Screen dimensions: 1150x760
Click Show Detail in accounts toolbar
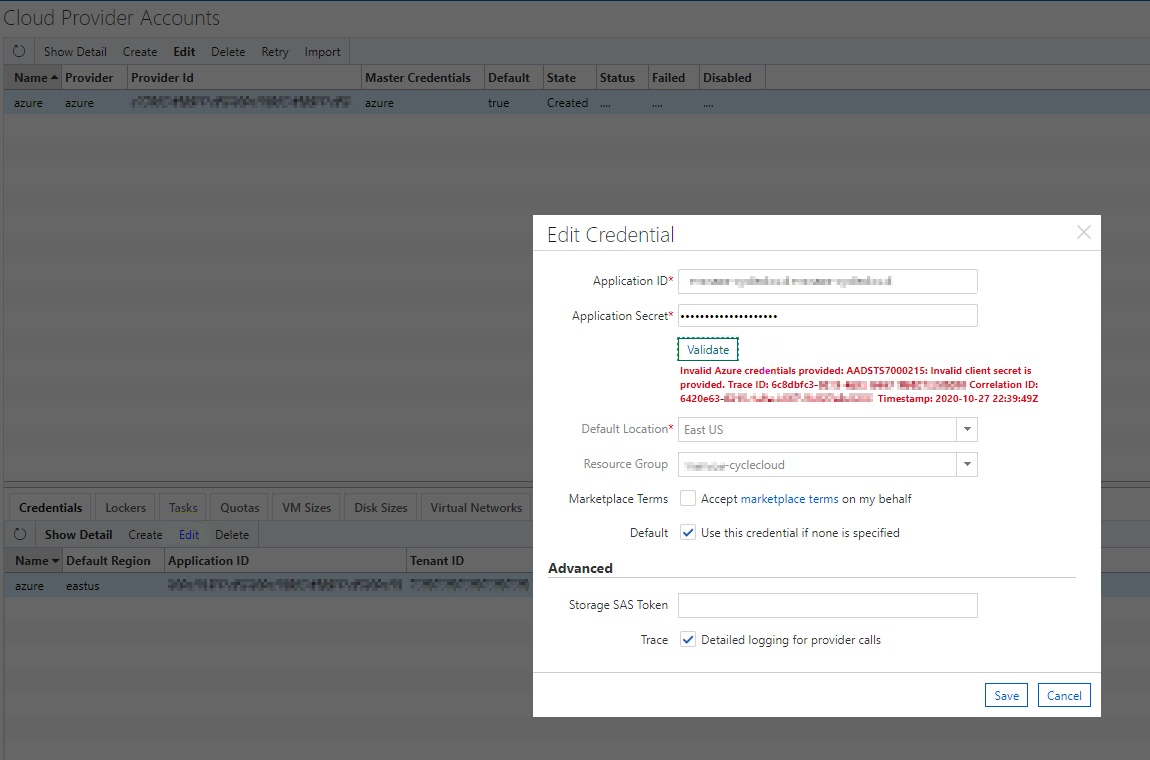pyautogui.click(x=75, y=51)
